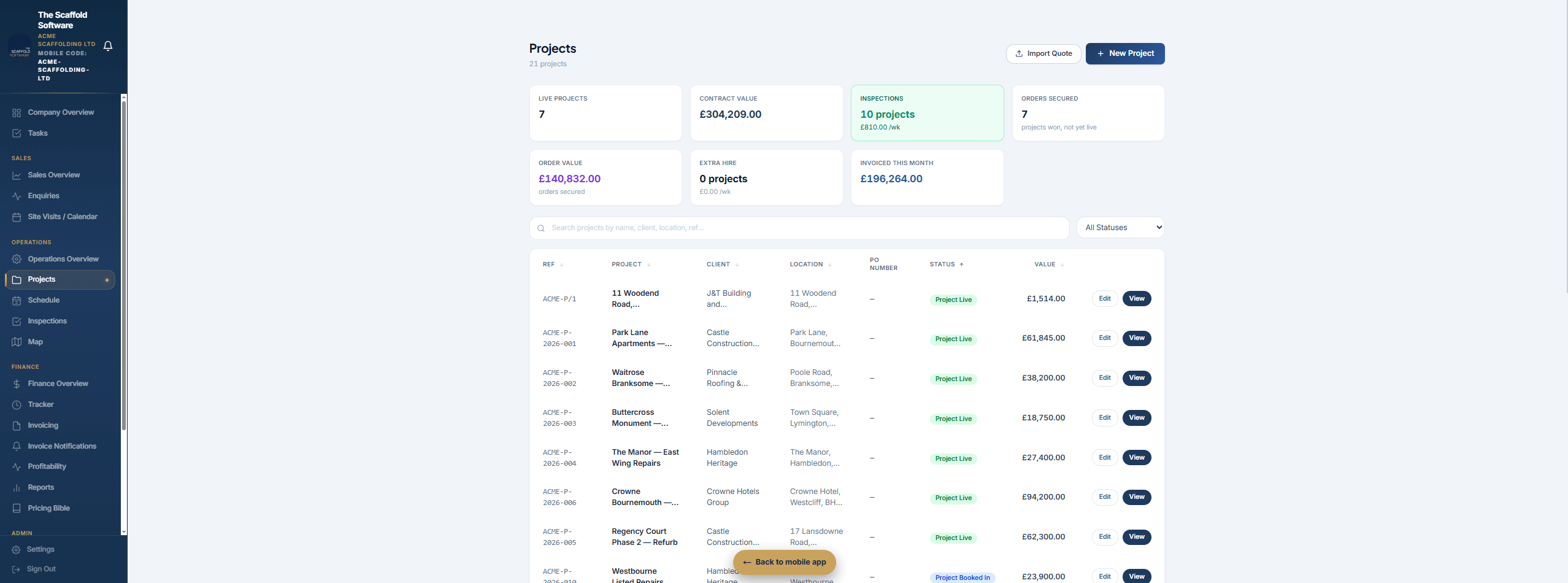Click Tracker clock icon
The height and width of the screenshot is (583, 1568).
[x=17, y=405]
